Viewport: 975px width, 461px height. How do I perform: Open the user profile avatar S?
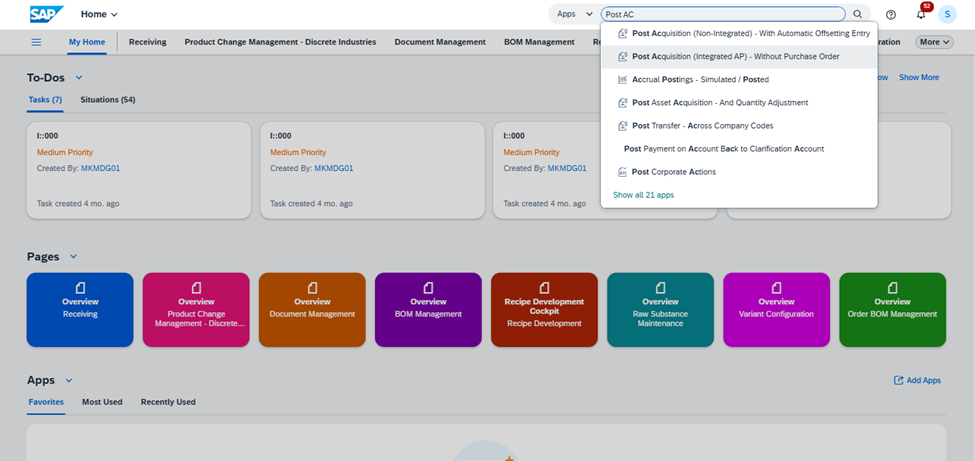click(x=947, y=14)
